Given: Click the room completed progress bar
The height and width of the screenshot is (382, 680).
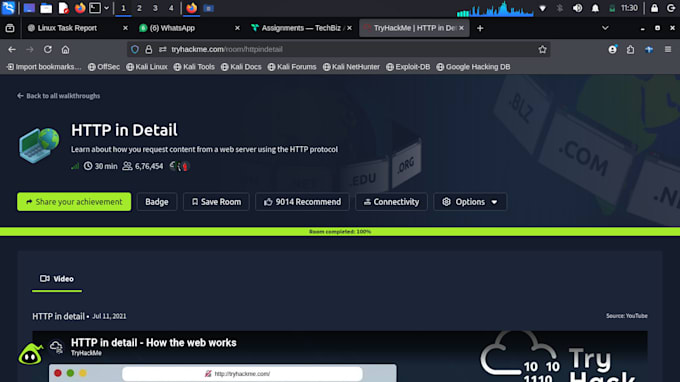Looking at the screenshot, I should [x=340, y=232].
